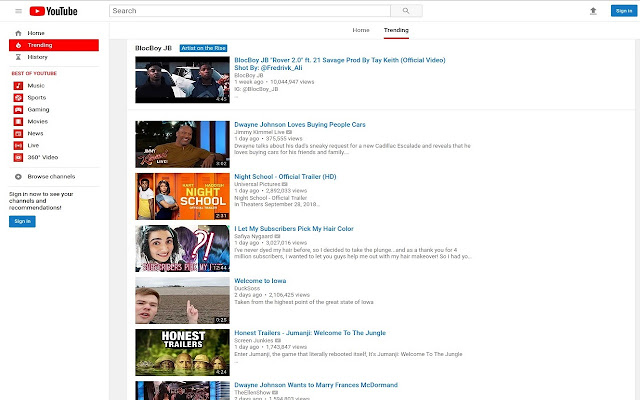The width and height of the screenshot is (640, 400).
Task: Click the Sports category icon
Action: 18,98
